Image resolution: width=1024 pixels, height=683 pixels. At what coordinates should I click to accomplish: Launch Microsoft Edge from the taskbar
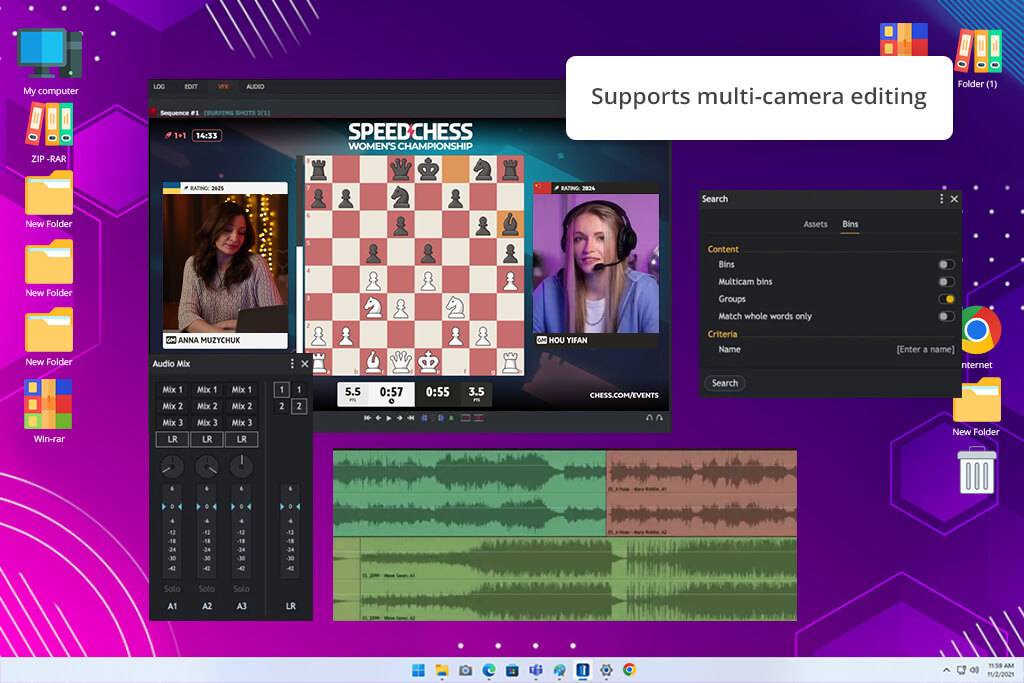[489, 670]
